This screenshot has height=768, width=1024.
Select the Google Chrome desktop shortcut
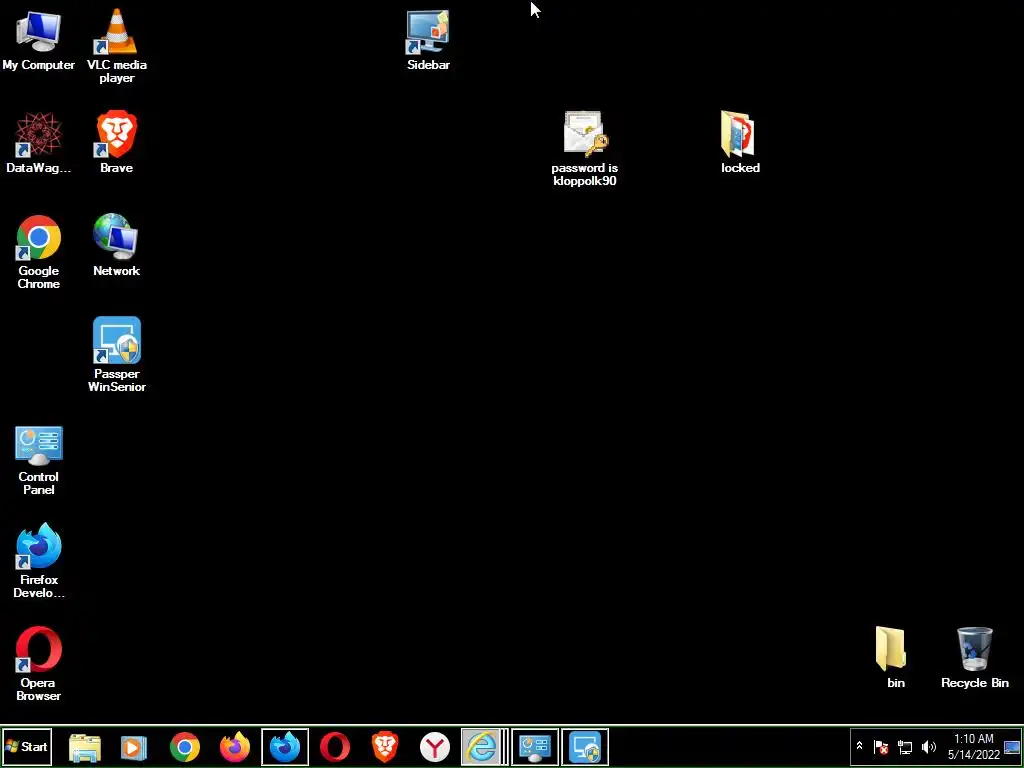pos(39,251)
